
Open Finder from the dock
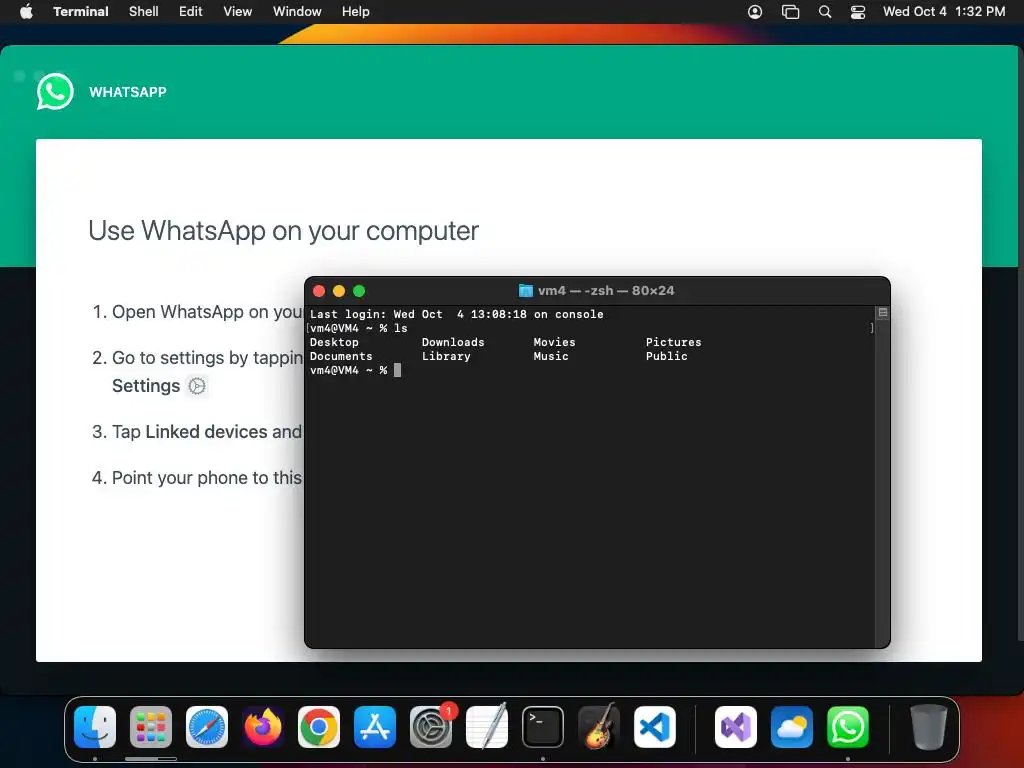click(95, 727)
